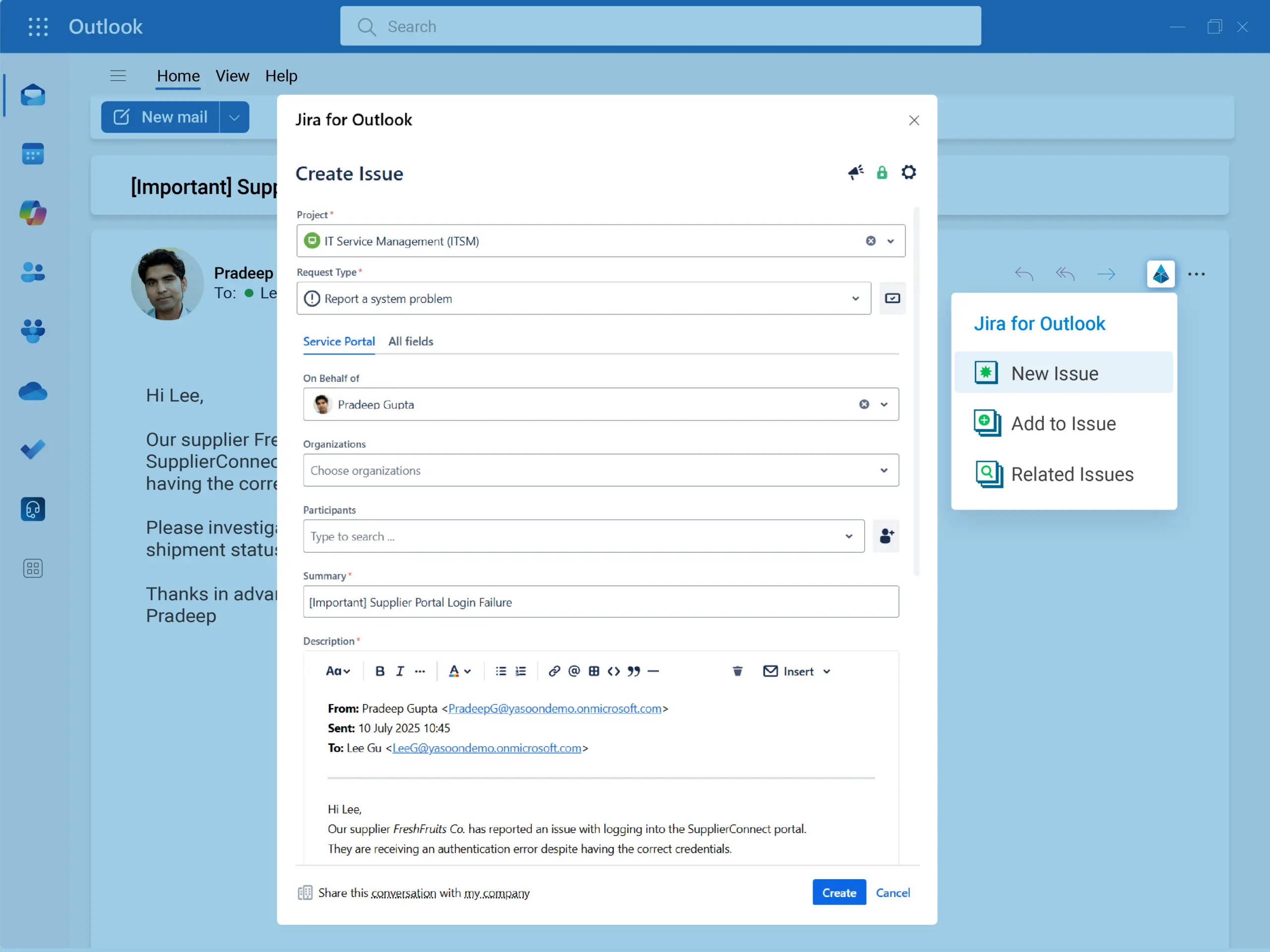Click the trash icon in editor toolbar
The width and height of the screenshot is (1270, 952).
pos(738,671)
